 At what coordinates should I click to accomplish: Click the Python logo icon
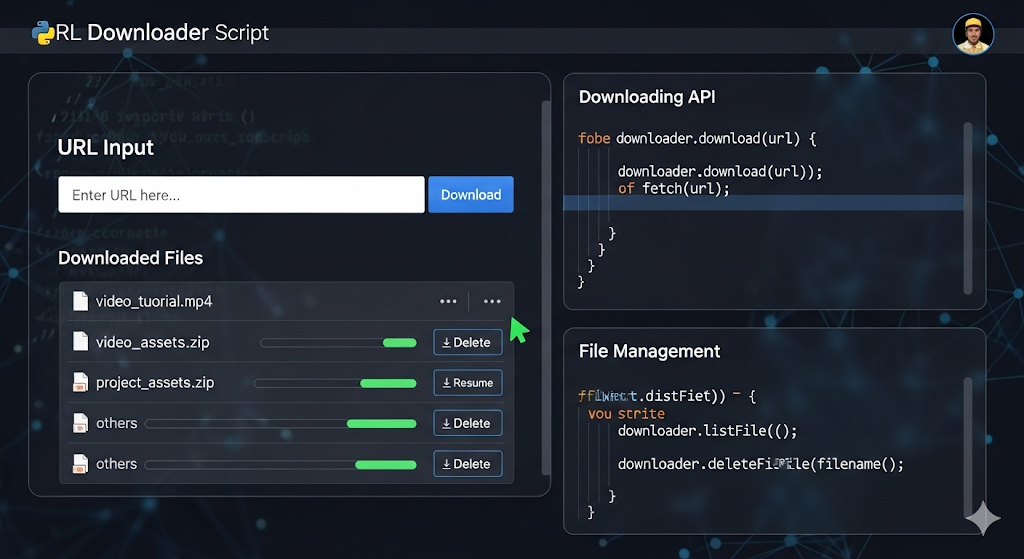pos(43,33)
